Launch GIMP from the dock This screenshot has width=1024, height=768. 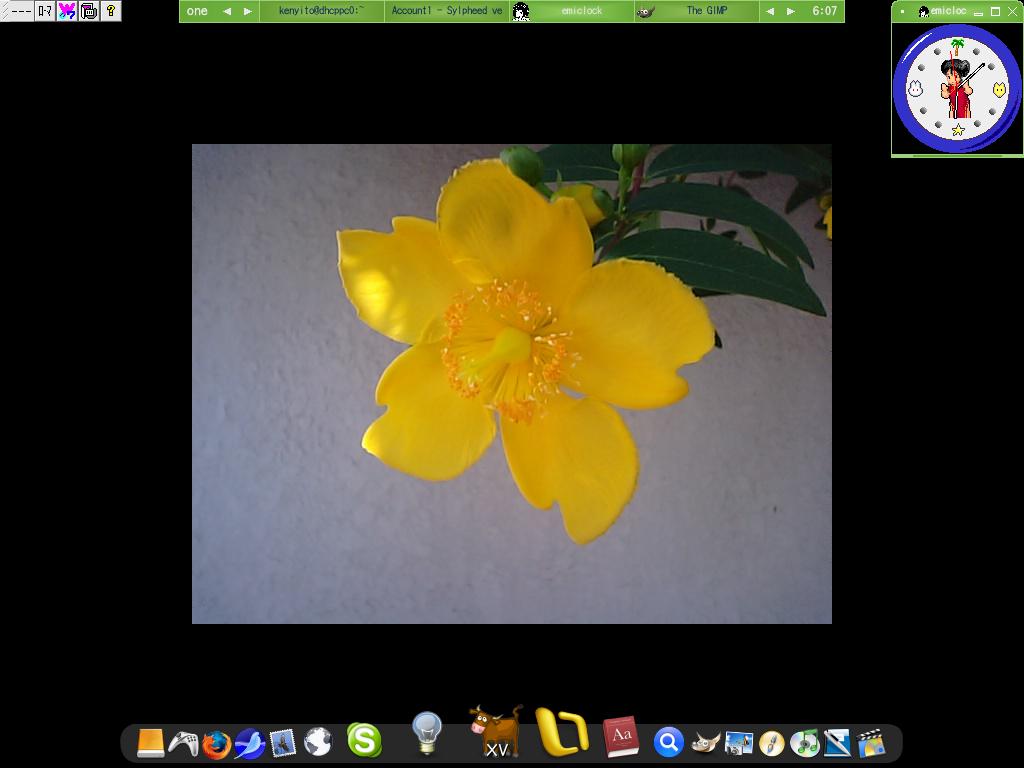click(705, 743)
